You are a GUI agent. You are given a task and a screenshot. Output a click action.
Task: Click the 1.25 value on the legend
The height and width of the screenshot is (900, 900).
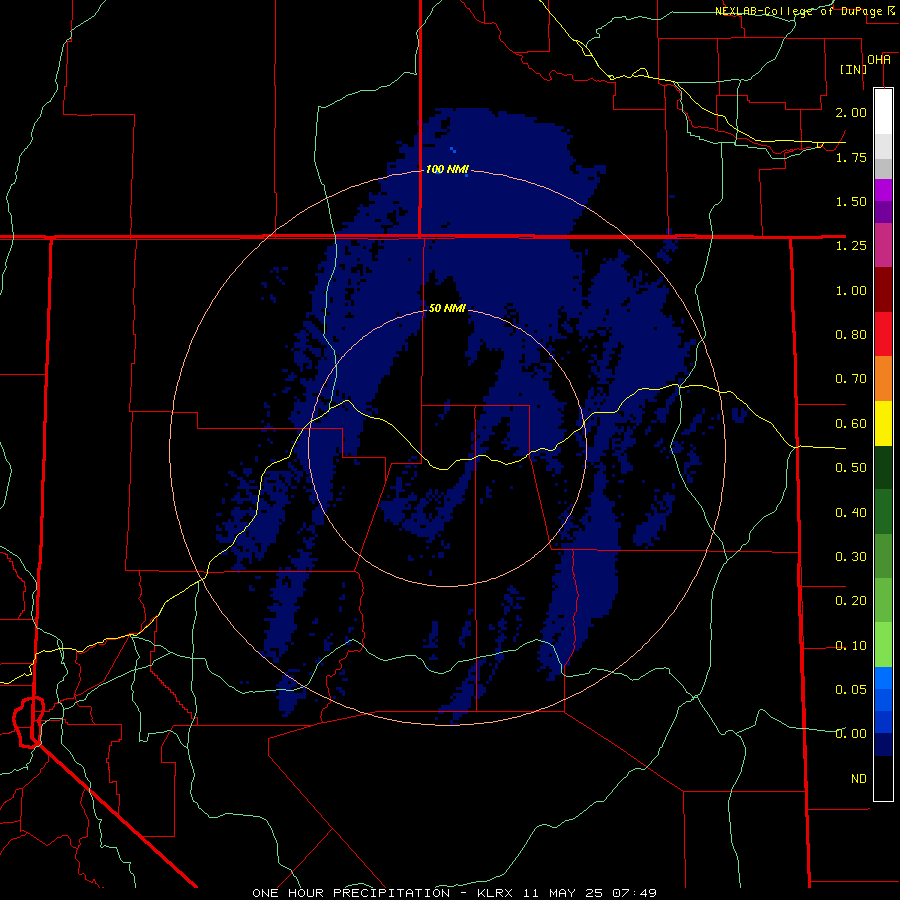(851, 246)
